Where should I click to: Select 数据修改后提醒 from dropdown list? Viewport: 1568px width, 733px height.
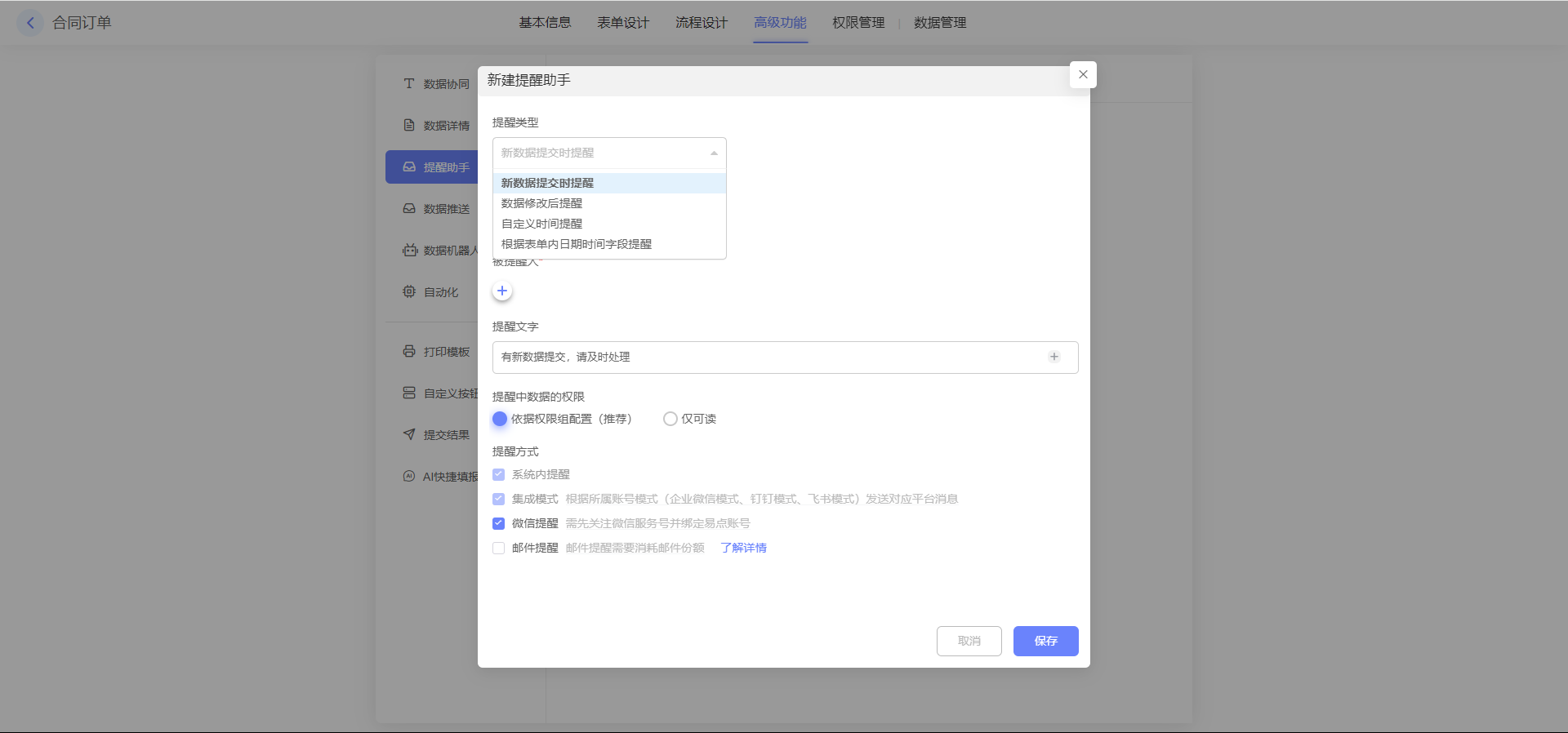[x=541, y=203]
